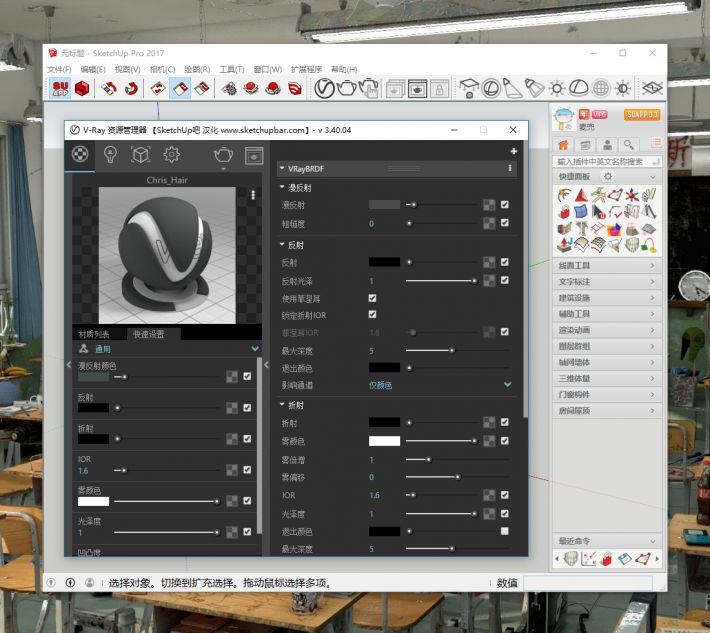Click the teapot render icon in V-Ray
This screenshot has width=710, height=633.
[224, 154]
